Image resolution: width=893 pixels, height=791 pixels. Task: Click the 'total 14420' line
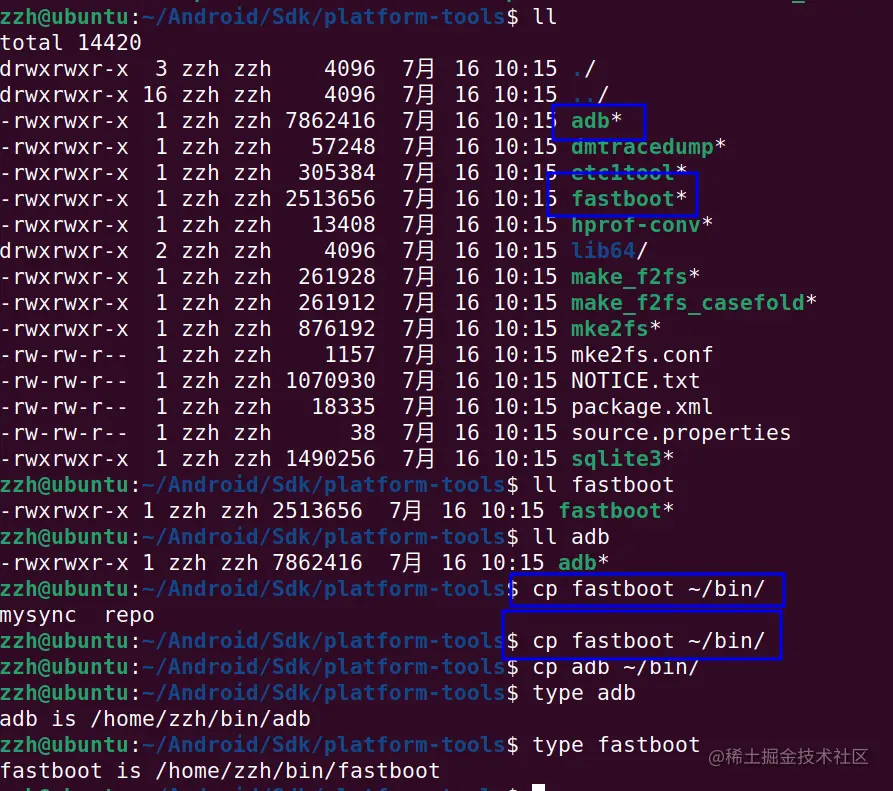coord(71,43)
